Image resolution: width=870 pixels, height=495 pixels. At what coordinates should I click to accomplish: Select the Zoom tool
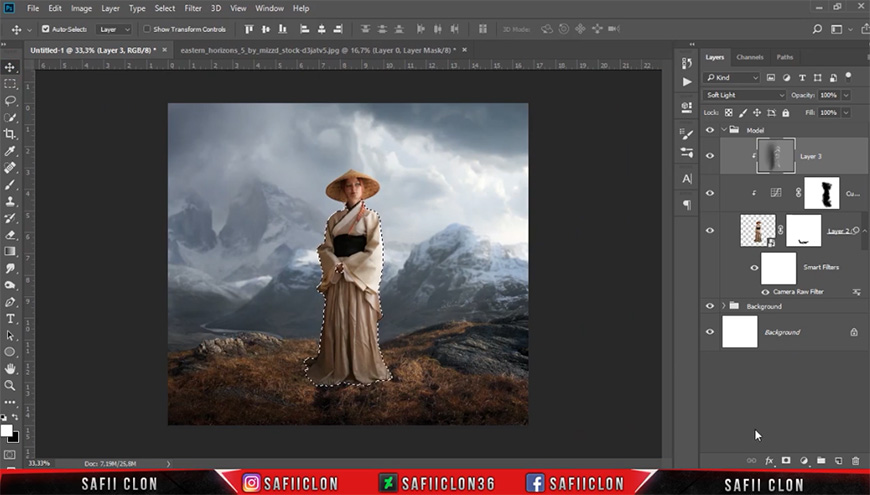tap(10, 385)
